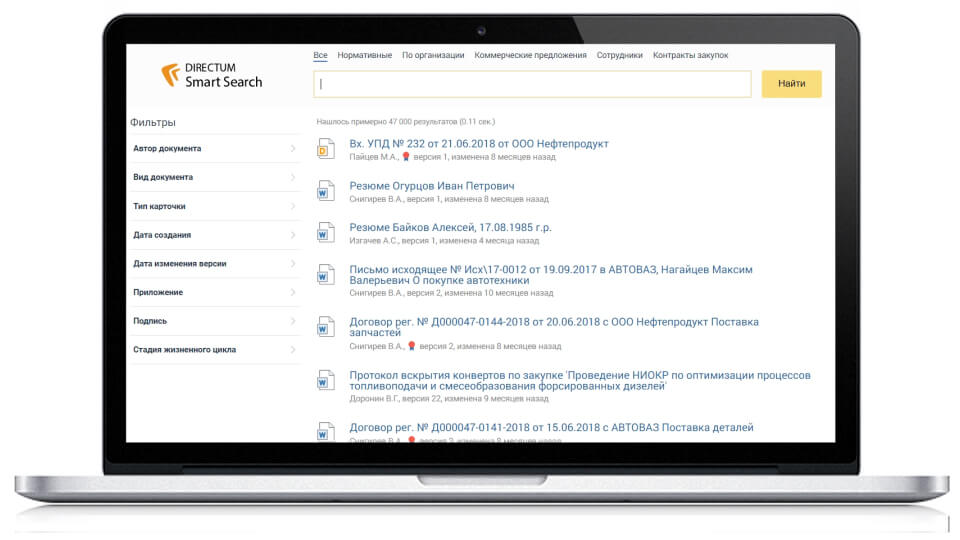Open Протокол вскрытия конвертов link
960x540 pixels.
pyautogui.click(x=580, y=380)
